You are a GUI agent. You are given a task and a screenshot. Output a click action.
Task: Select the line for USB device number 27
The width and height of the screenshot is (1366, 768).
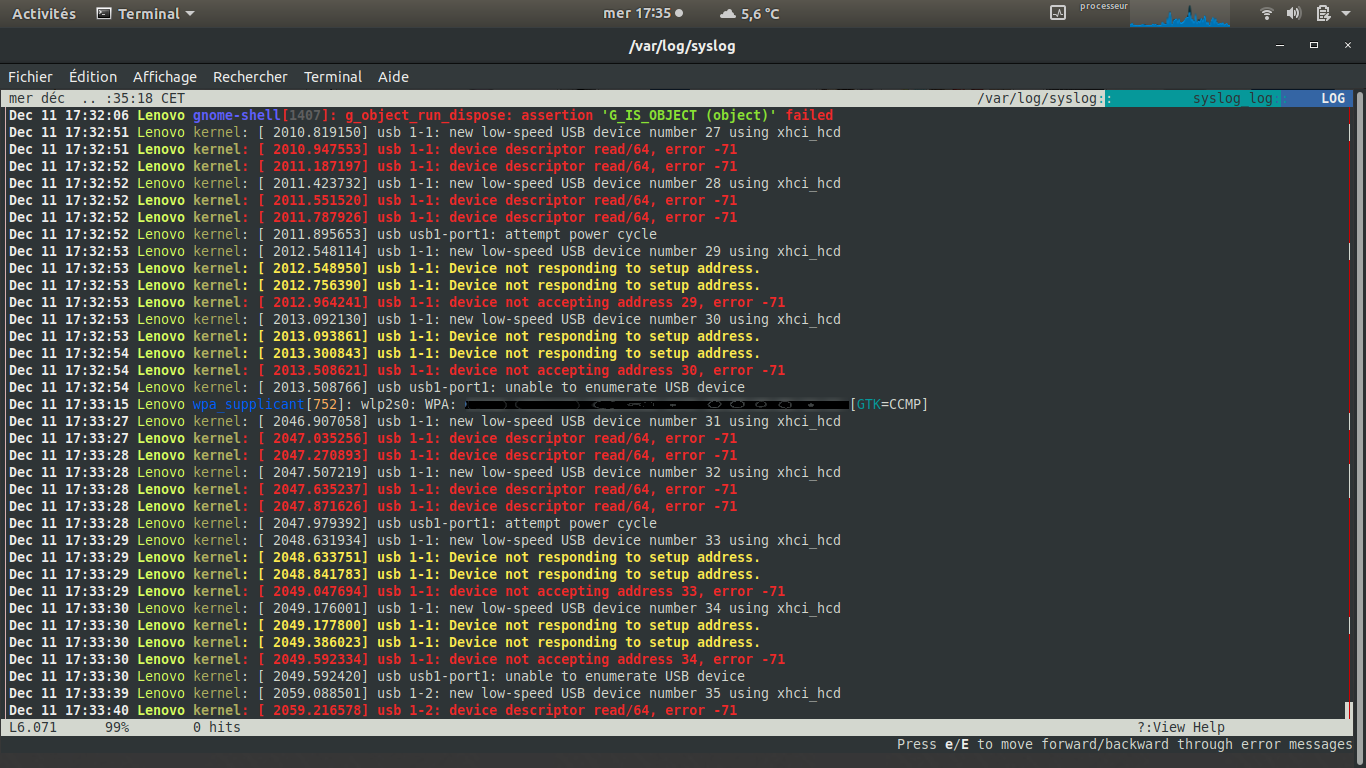425,132
